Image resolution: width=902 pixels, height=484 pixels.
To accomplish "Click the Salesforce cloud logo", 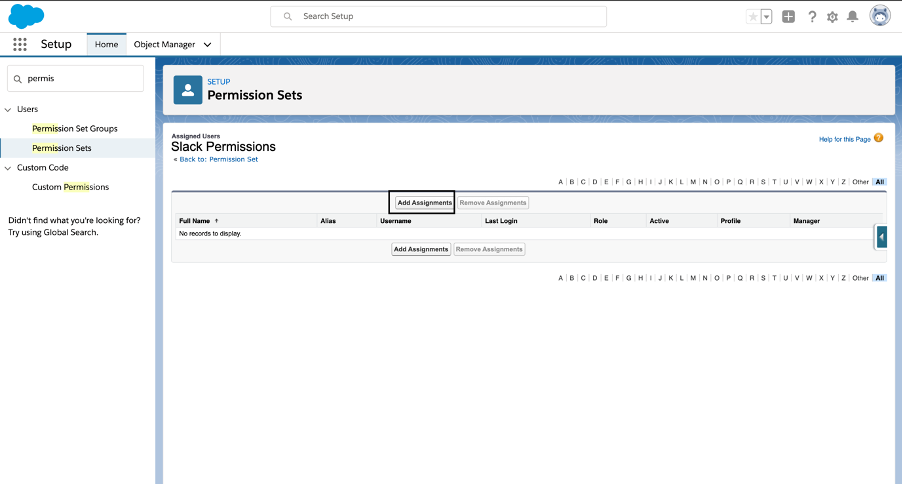I will coord(26,16).
